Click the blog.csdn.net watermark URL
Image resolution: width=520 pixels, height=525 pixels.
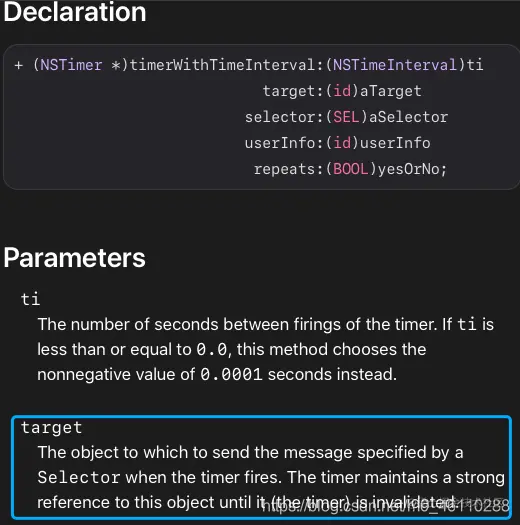(x=385, y=506)
